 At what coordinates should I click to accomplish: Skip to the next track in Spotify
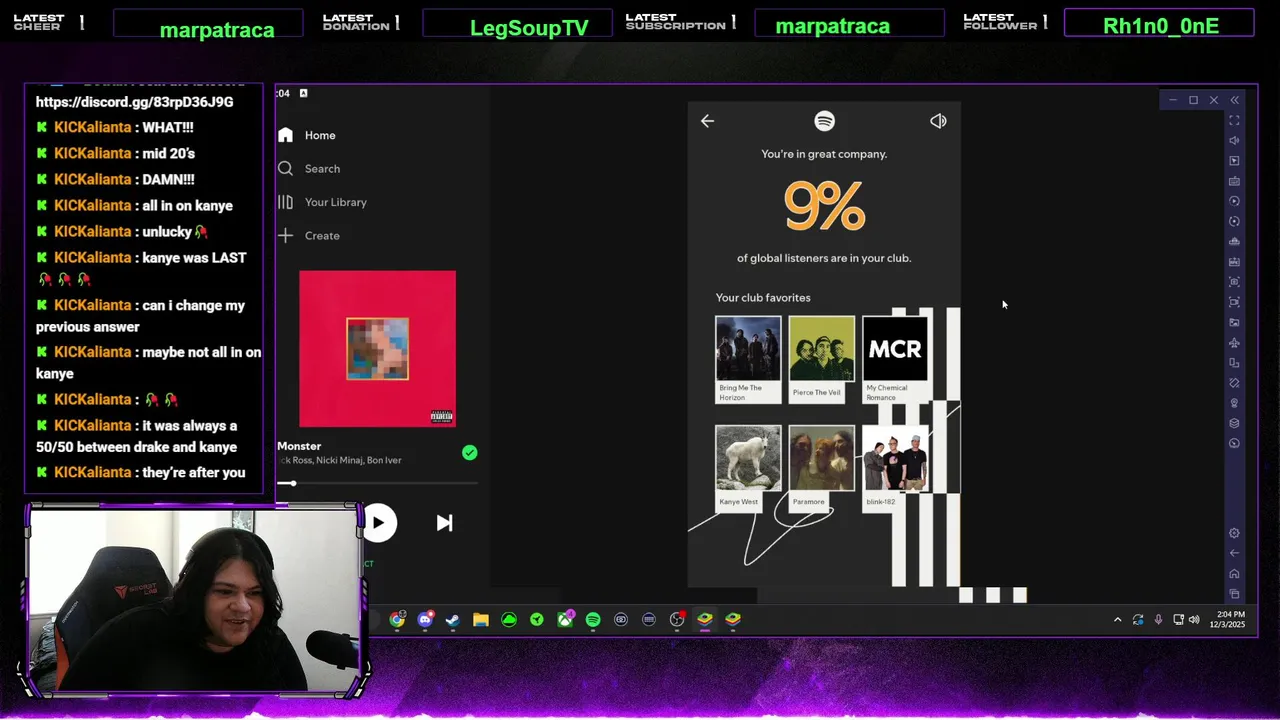point(444,523)
